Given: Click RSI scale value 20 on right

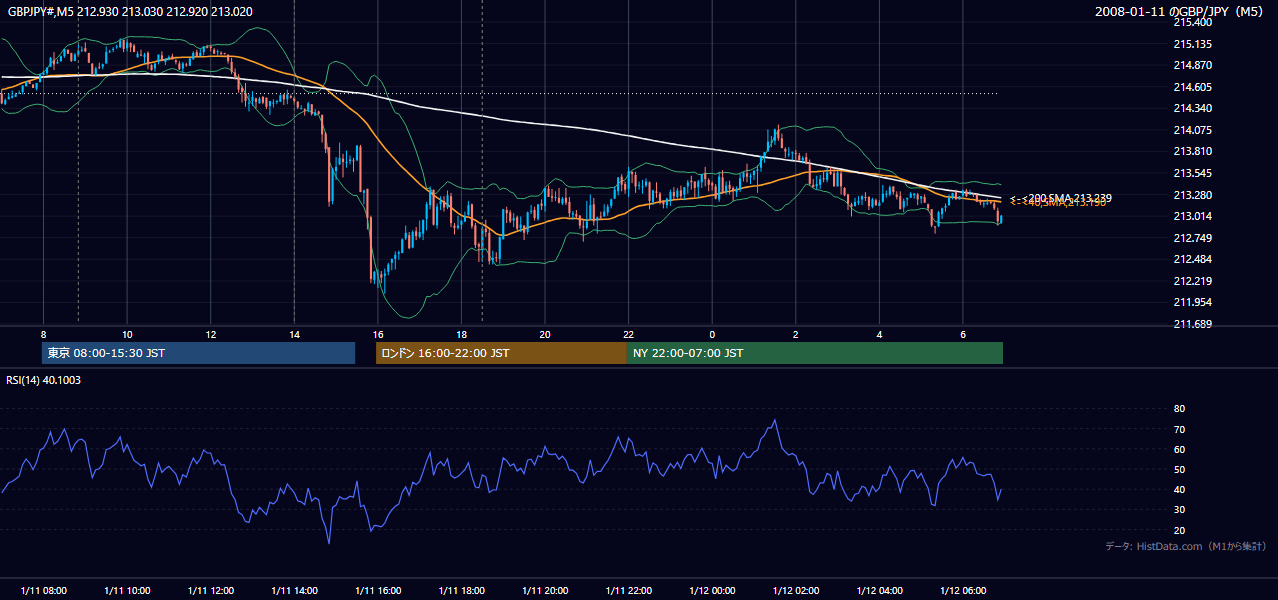Looking at the screenshot, I should 1179,530.
